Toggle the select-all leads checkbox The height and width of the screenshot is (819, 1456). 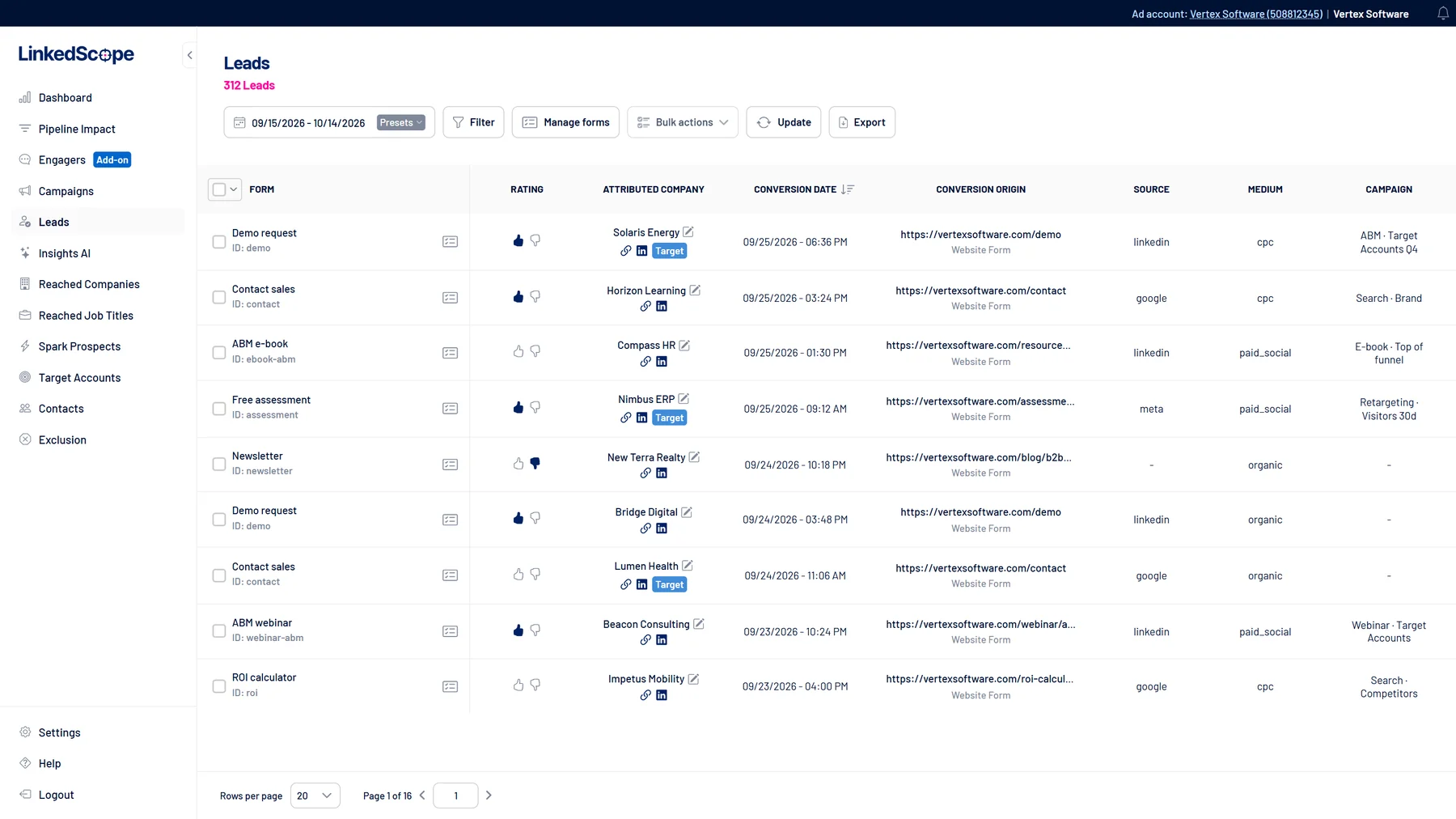coord(219,189)
